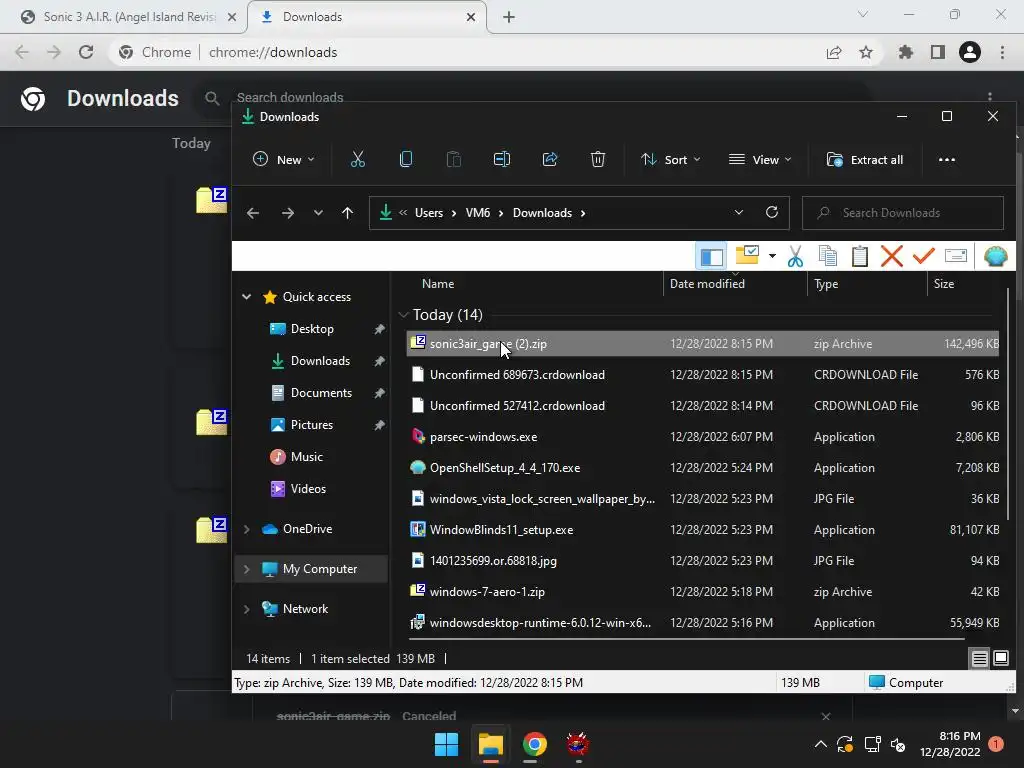This screenshot has width=1024, height=768.
Task: Go back with Explorer back arrow
Action: [253, 213]
